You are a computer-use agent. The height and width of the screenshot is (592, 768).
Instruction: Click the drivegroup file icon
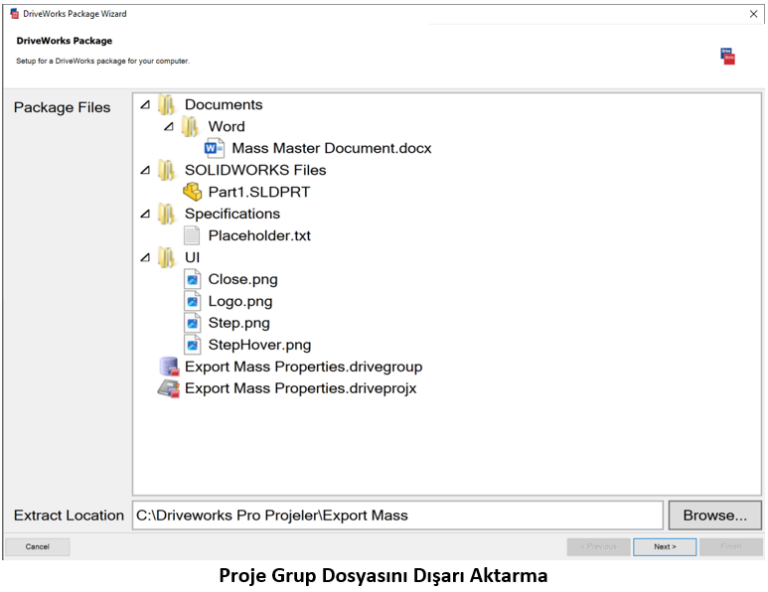pos(169,367)
